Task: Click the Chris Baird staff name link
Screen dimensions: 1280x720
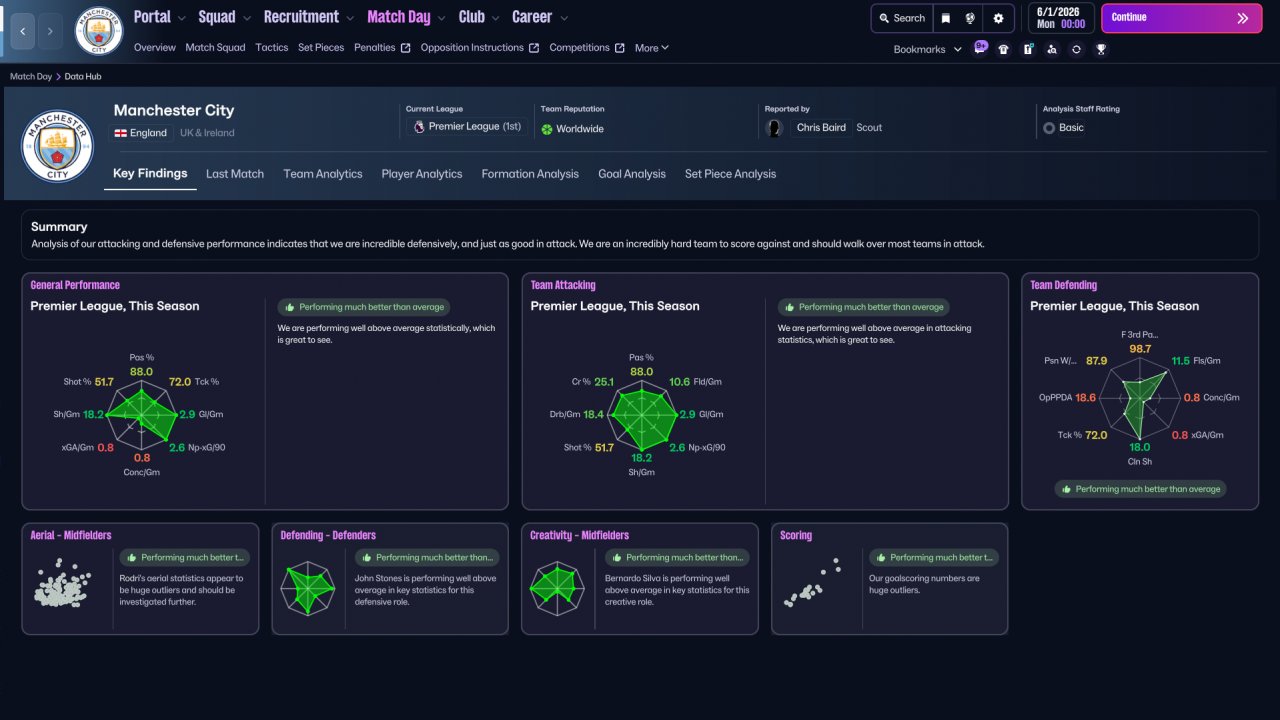Action: 821,128
